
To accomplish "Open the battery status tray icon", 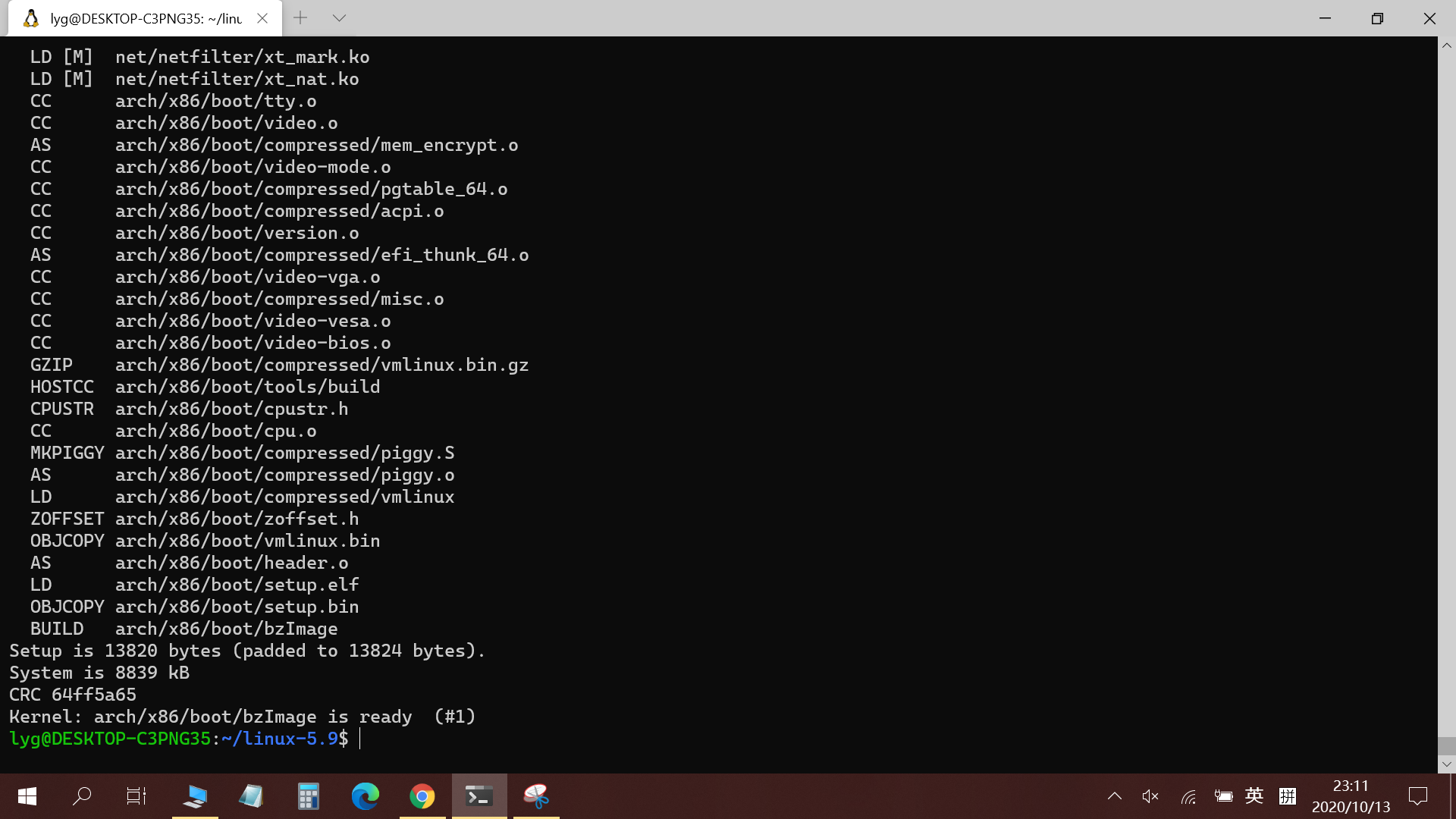I will 1223,796.
